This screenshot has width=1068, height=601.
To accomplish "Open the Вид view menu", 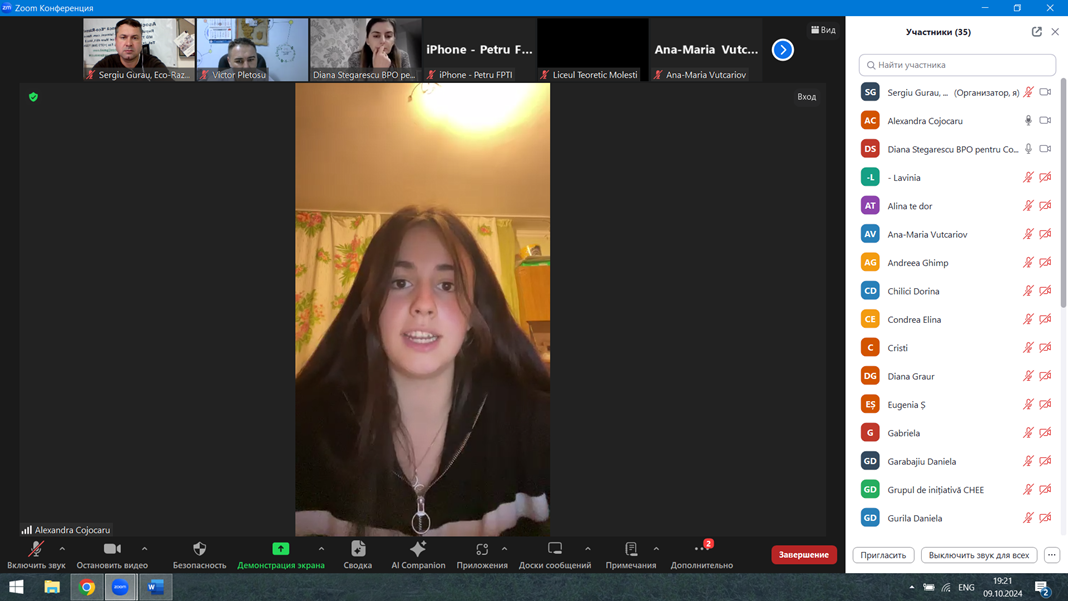I will (x=823, y=30).
